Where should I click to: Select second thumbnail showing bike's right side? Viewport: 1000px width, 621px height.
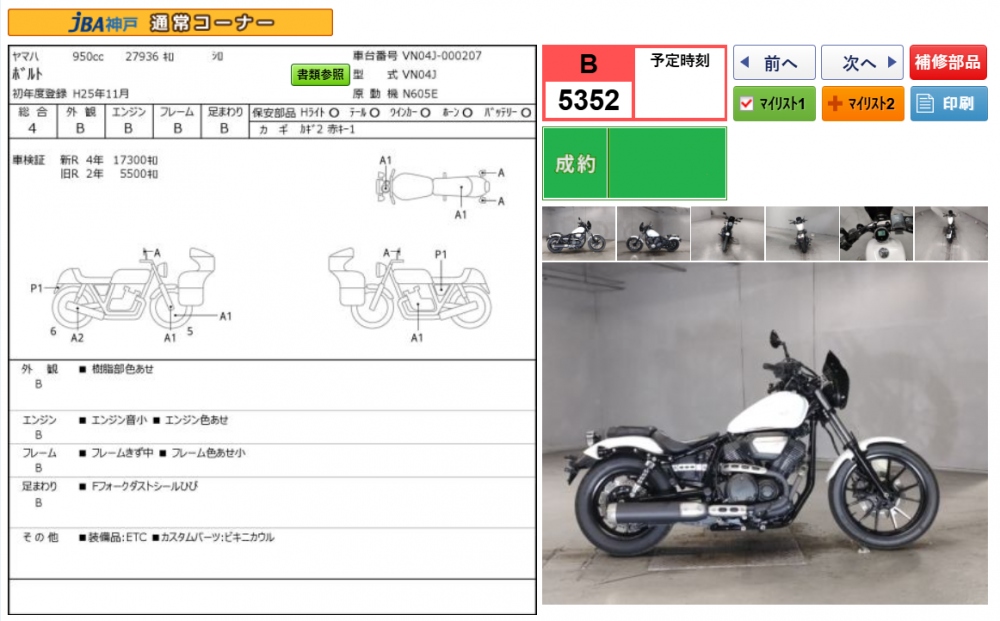click(x=653, y=233)
